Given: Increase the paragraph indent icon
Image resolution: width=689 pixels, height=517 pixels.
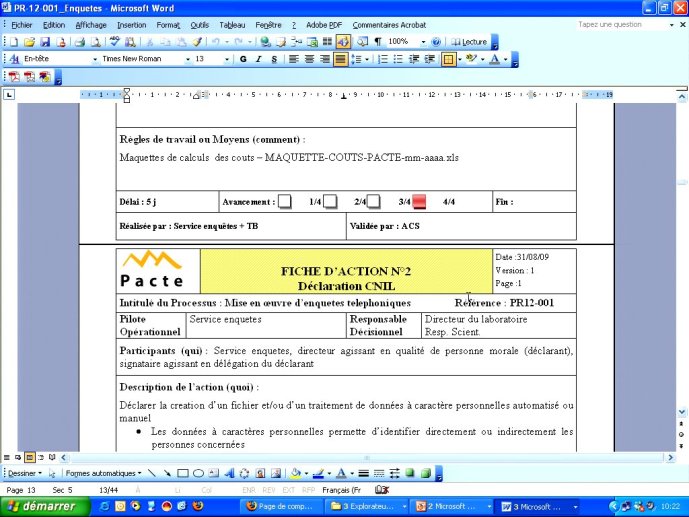Looking at the screenshot, I should click(x=429, y=59).
